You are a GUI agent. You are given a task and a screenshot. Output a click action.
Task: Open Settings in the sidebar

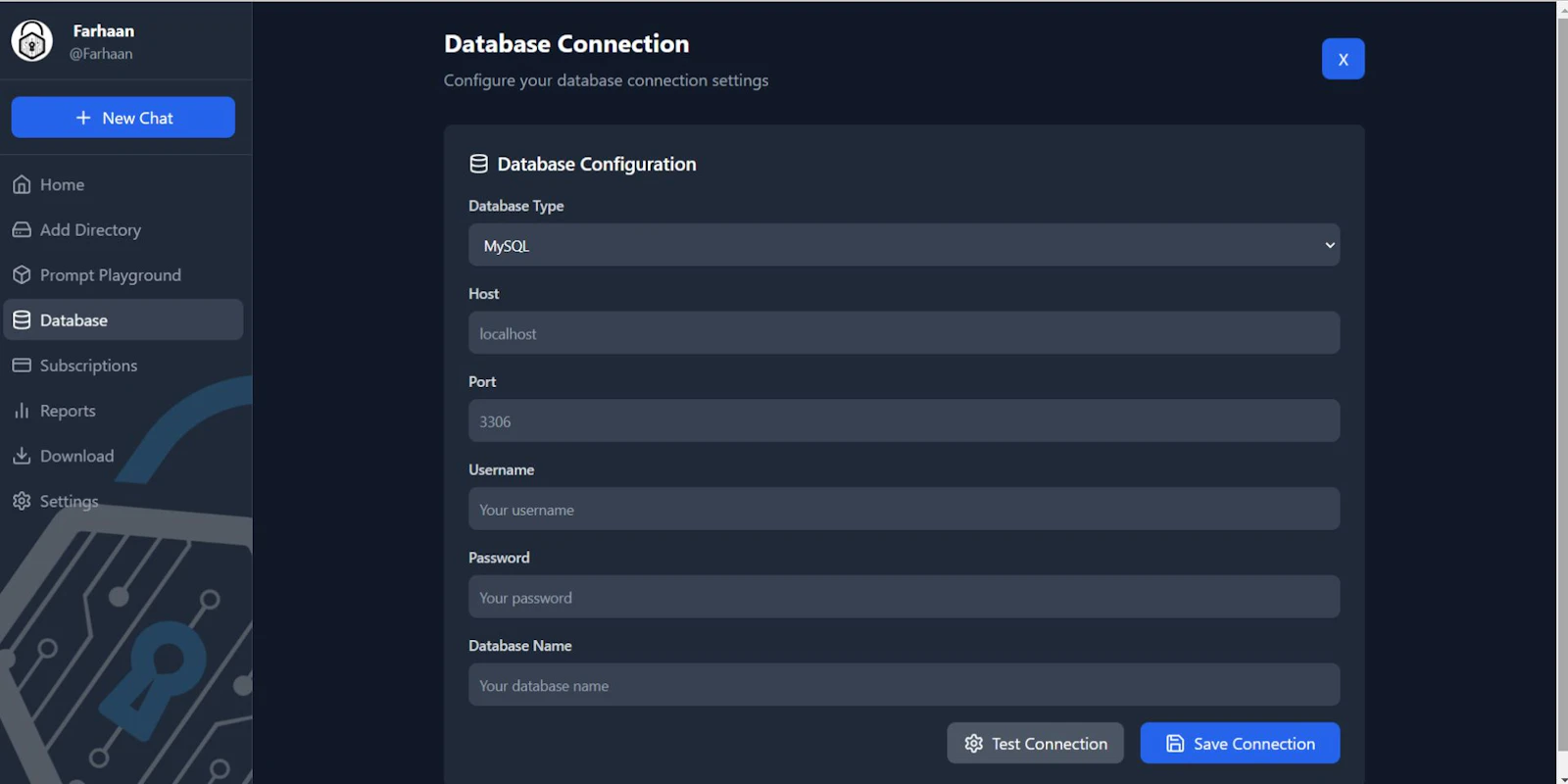pyautogui.click(x=123, y=501)
